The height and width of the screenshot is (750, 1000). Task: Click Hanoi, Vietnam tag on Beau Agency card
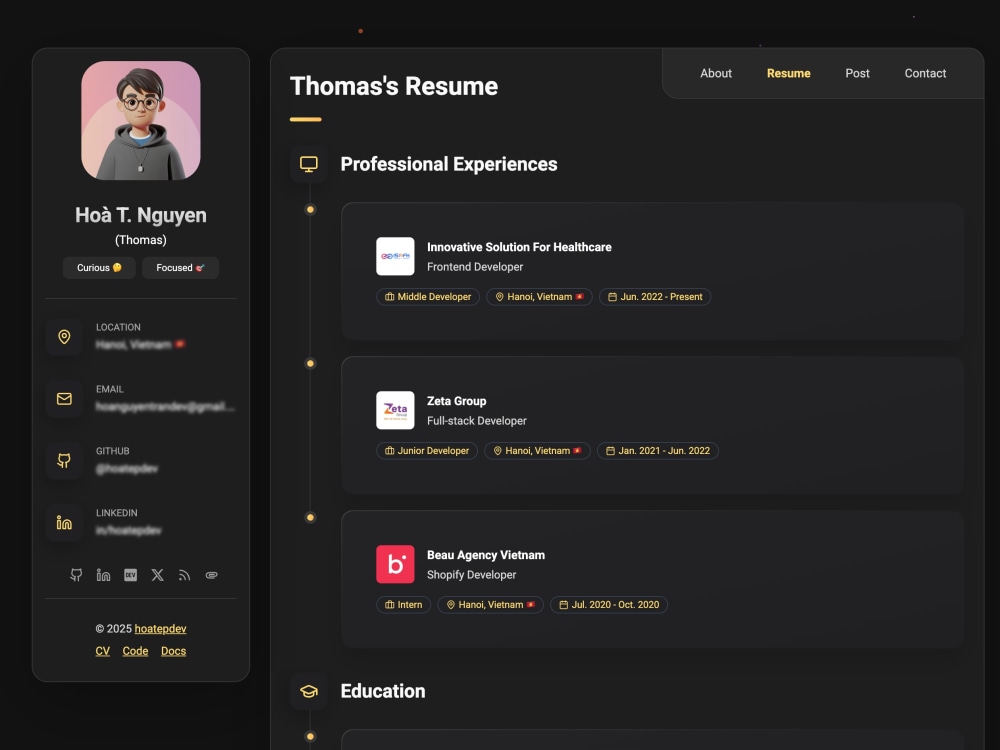(x=490, y=605)
